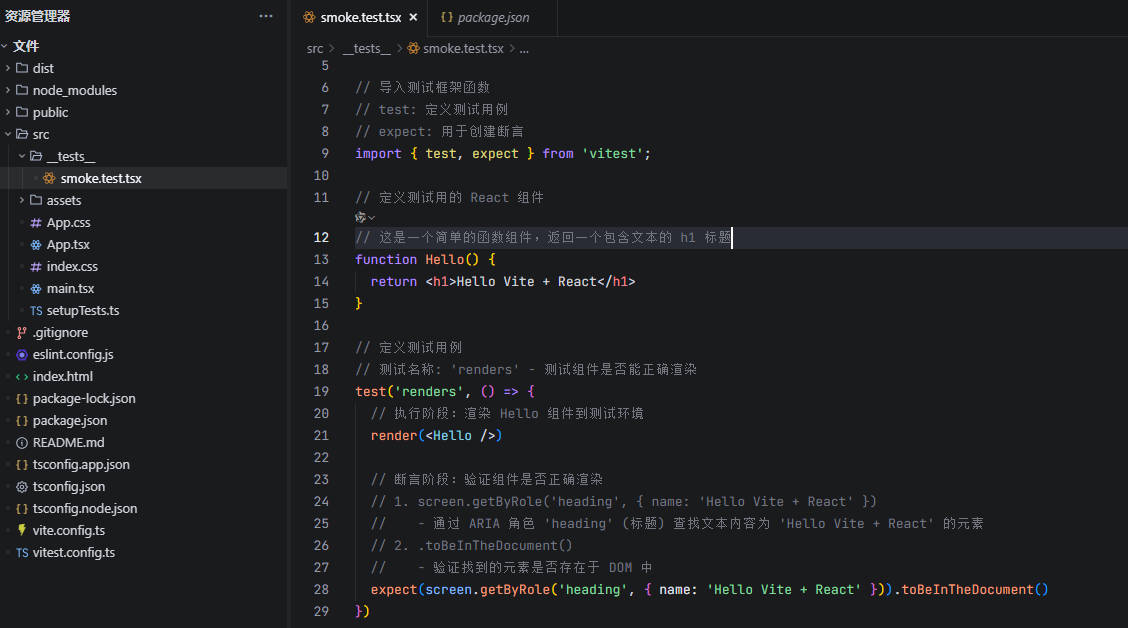Select the smoke.test.tsx editor tab

point(360,17)
